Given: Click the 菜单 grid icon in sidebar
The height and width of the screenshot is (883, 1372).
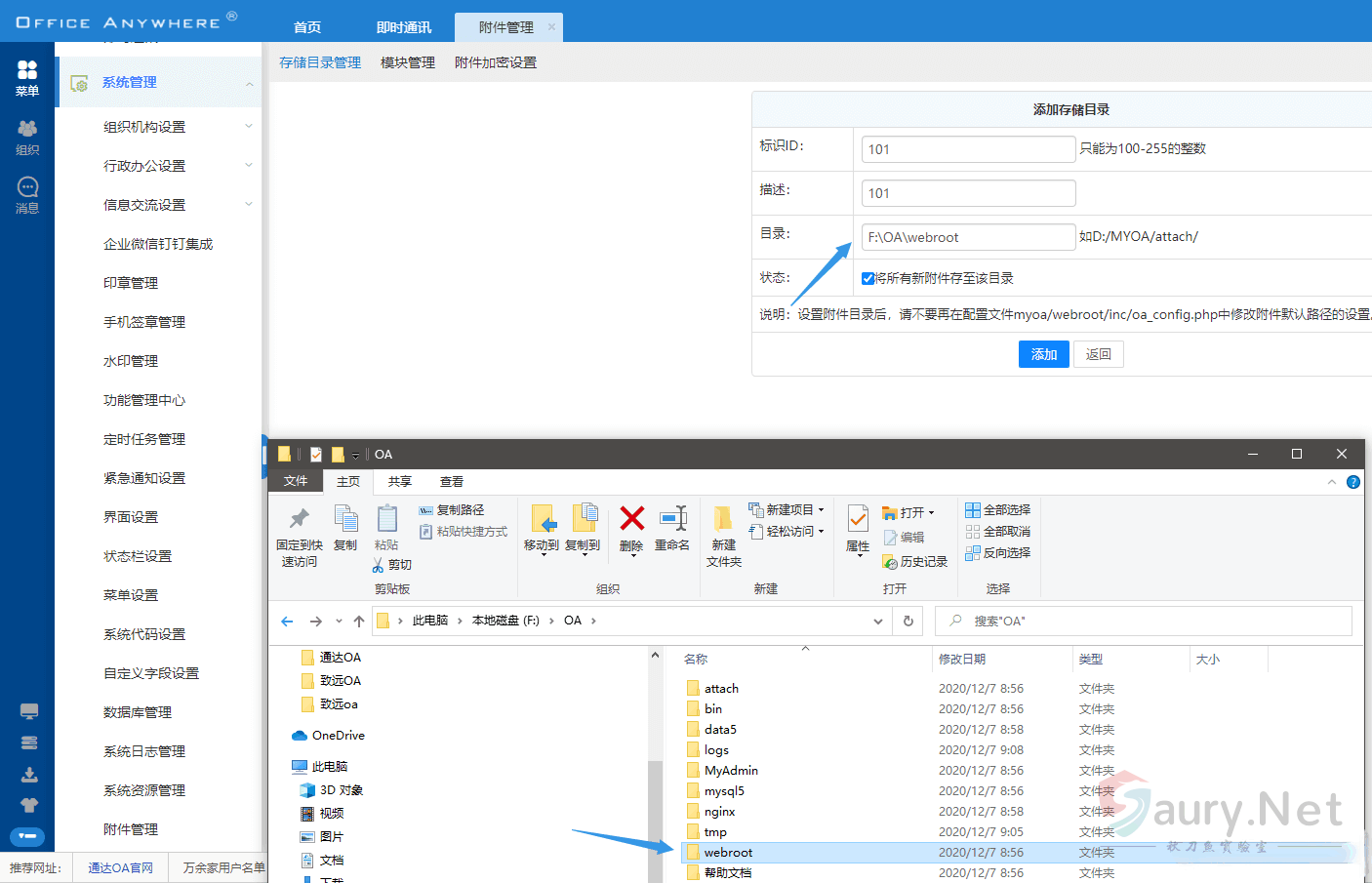Looking at the screenshot, I should click(x=27, y=71).
